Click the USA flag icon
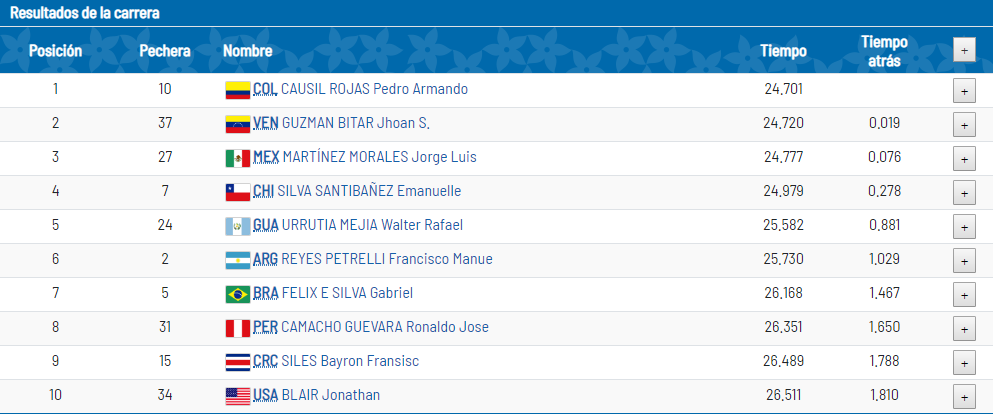Screen dimensions: 993x414 237,396
